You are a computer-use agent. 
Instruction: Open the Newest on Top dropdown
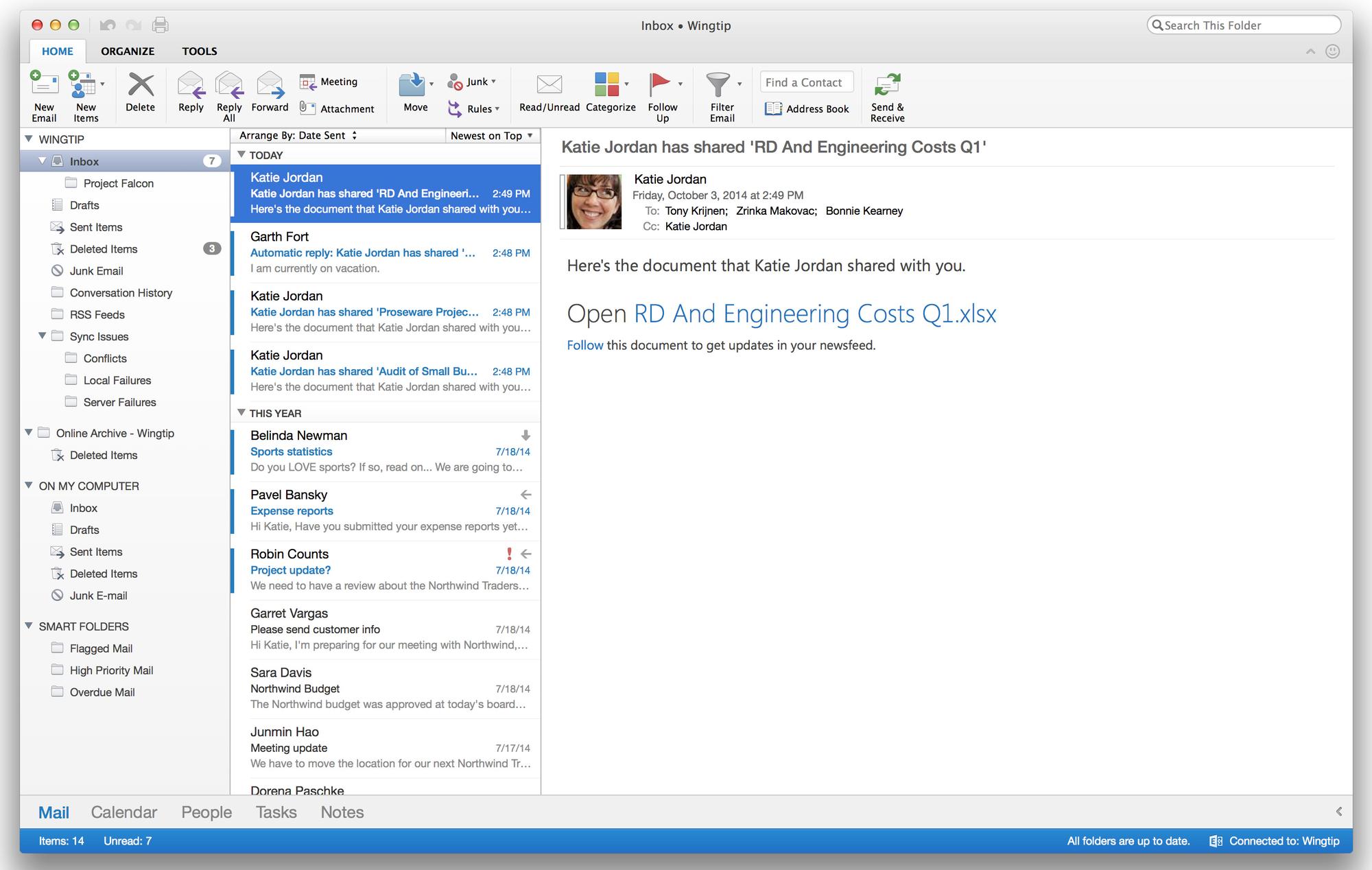(491, 136)
